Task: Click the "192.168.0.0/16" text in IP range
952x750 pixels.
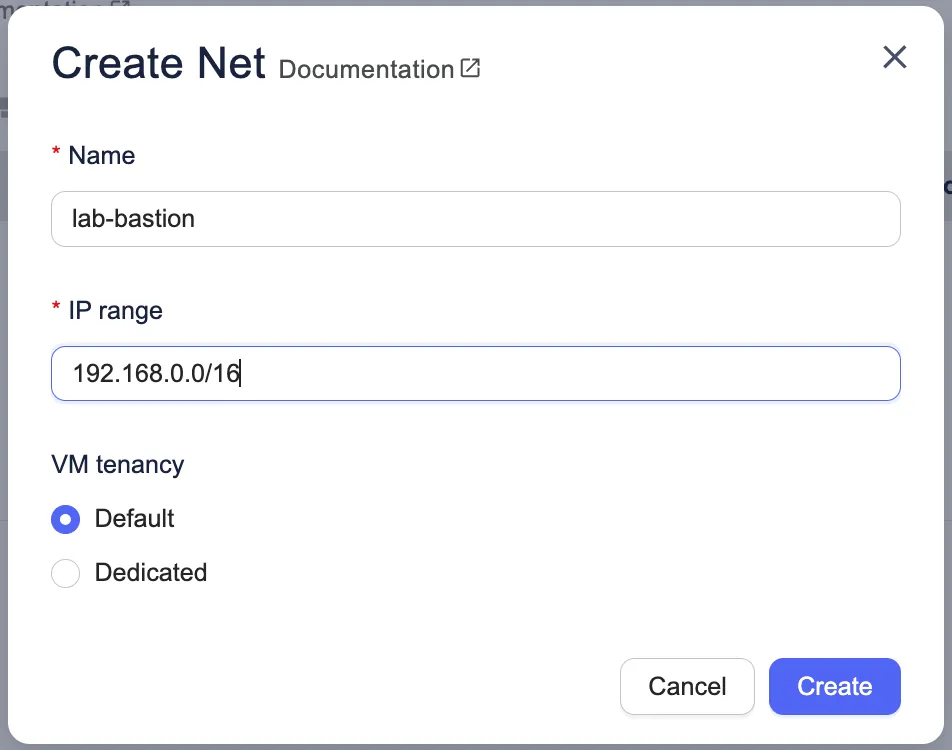Action: pos(157,374)
